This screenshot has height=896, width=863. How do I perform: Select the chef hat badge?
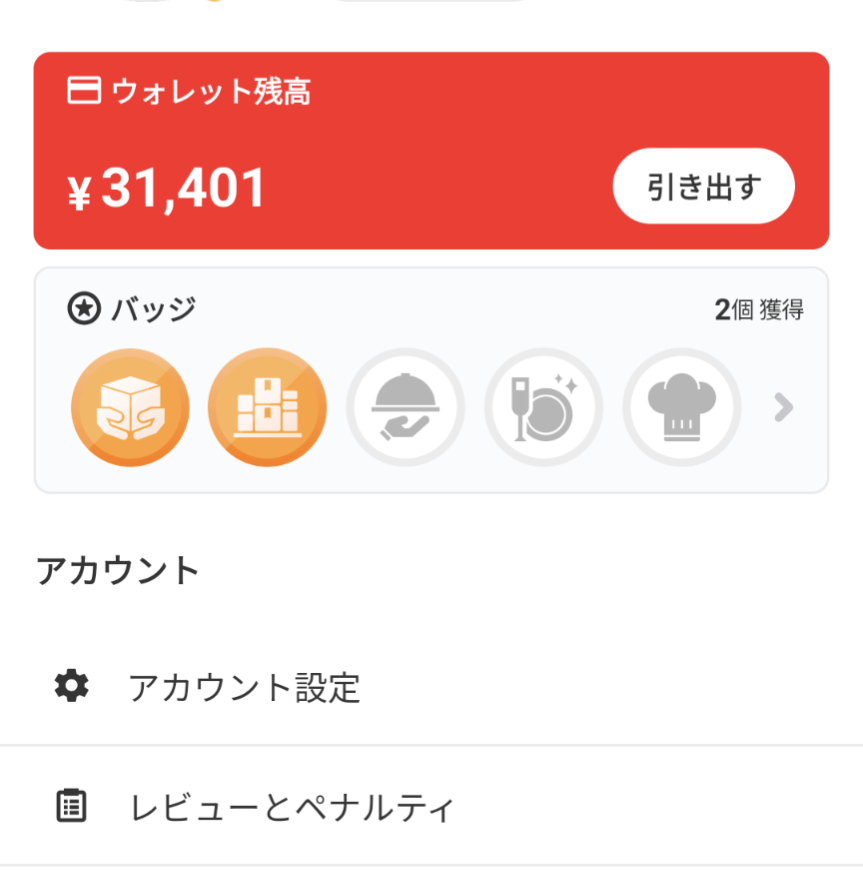coord(681,407)
